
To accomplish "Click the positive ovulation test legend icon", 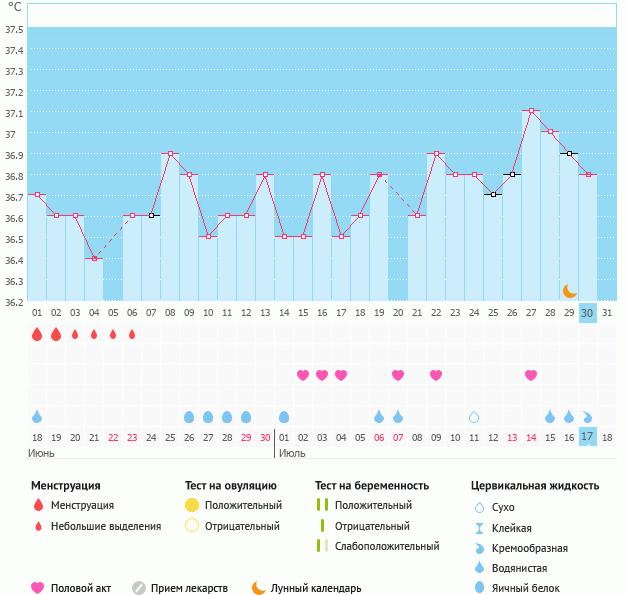I will tap(192, 505).
